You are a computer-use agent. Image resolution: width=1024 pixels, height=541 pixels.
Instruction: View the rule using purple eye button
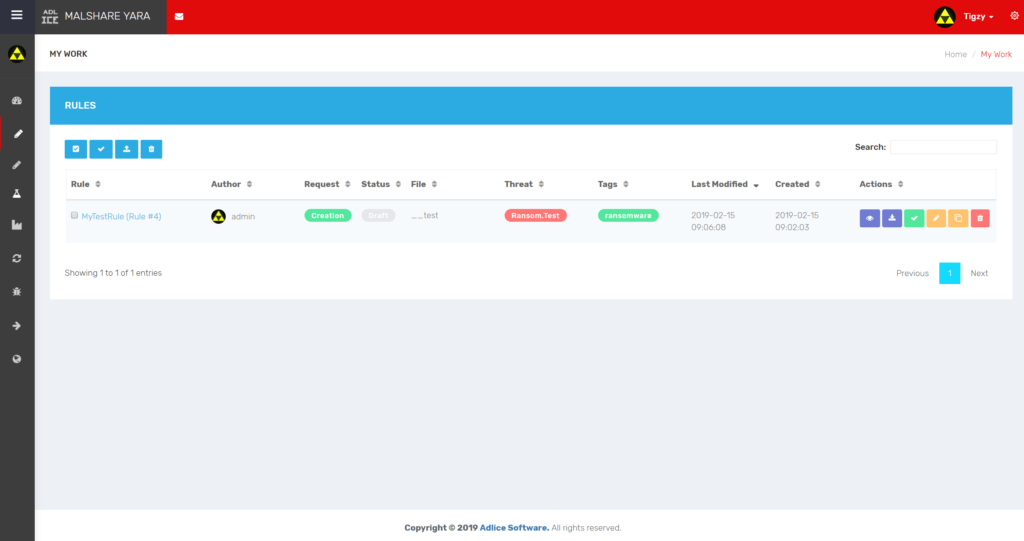pyautogui.click(x=870, y=218)
